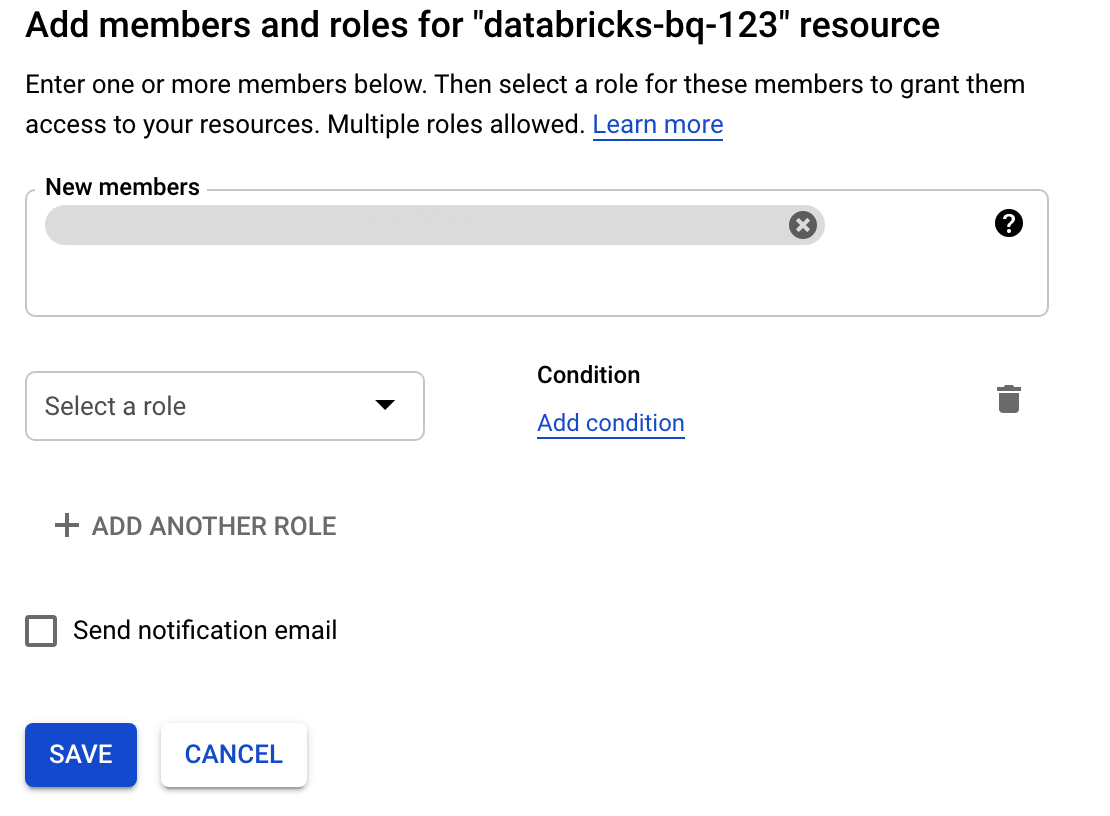Click the "Send notification email" label text
This screenshot has width=1110, height=816.
pos(205,631)
